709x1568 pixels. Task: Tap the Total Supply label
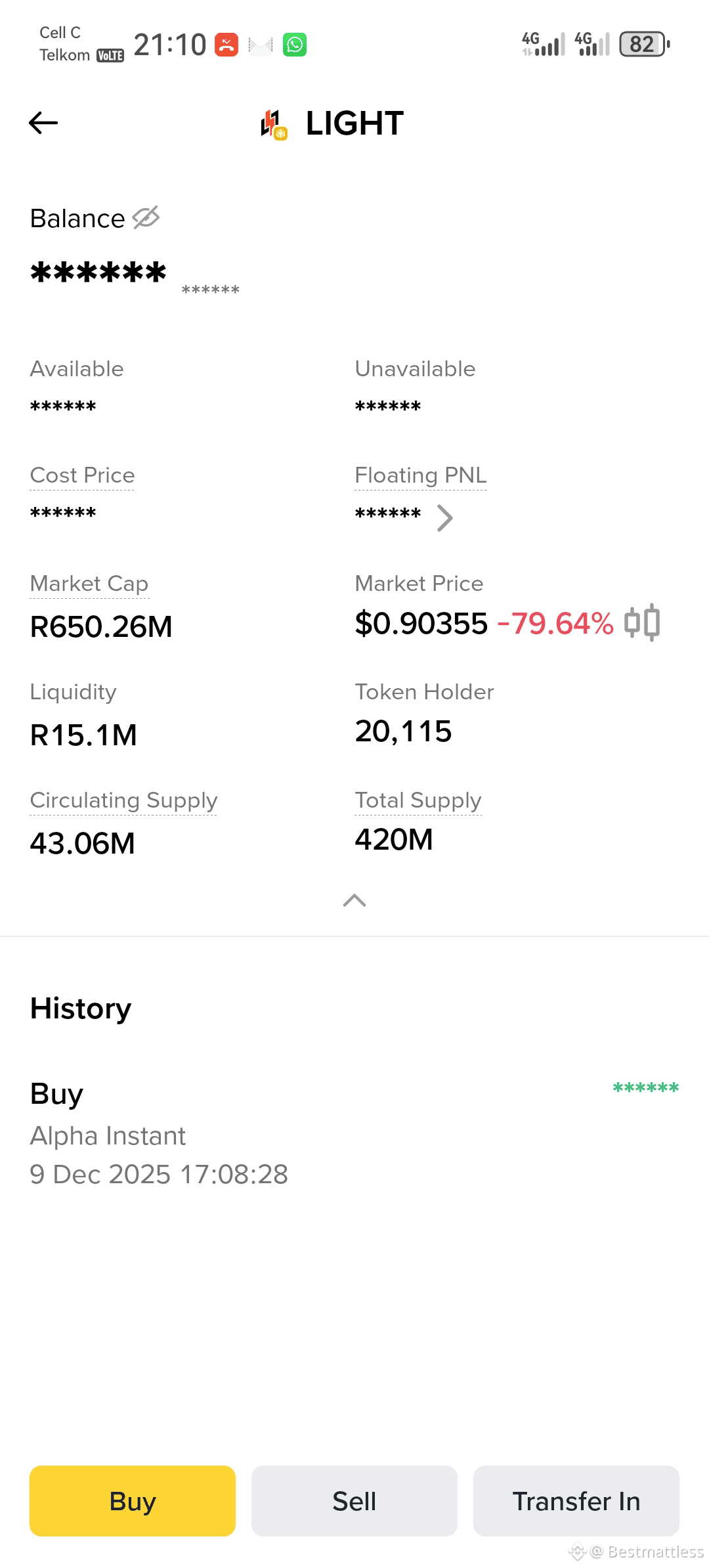click(x=418, y=800)
